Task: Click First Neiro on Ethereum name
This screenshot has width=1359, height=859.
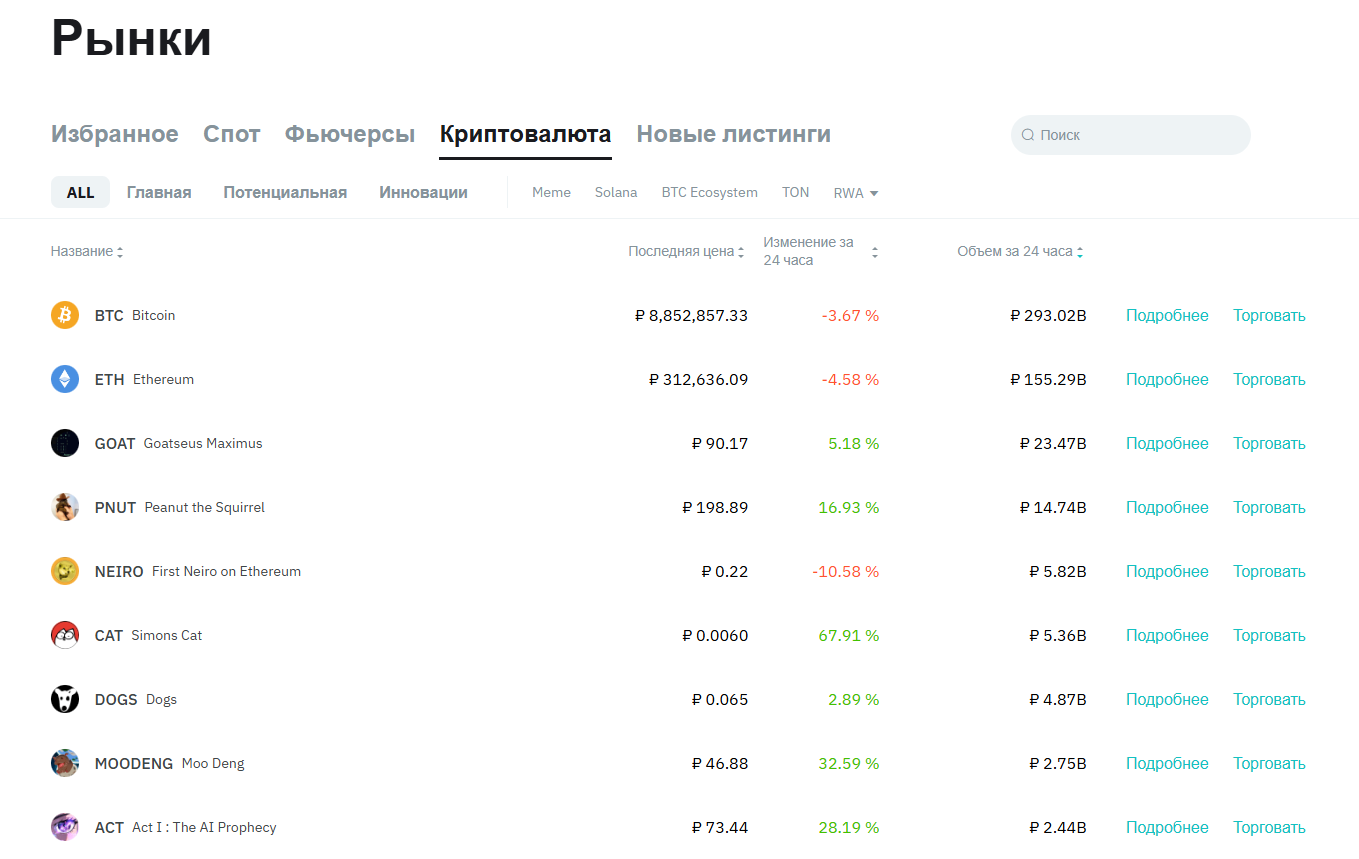Action: tap(226, 571)
